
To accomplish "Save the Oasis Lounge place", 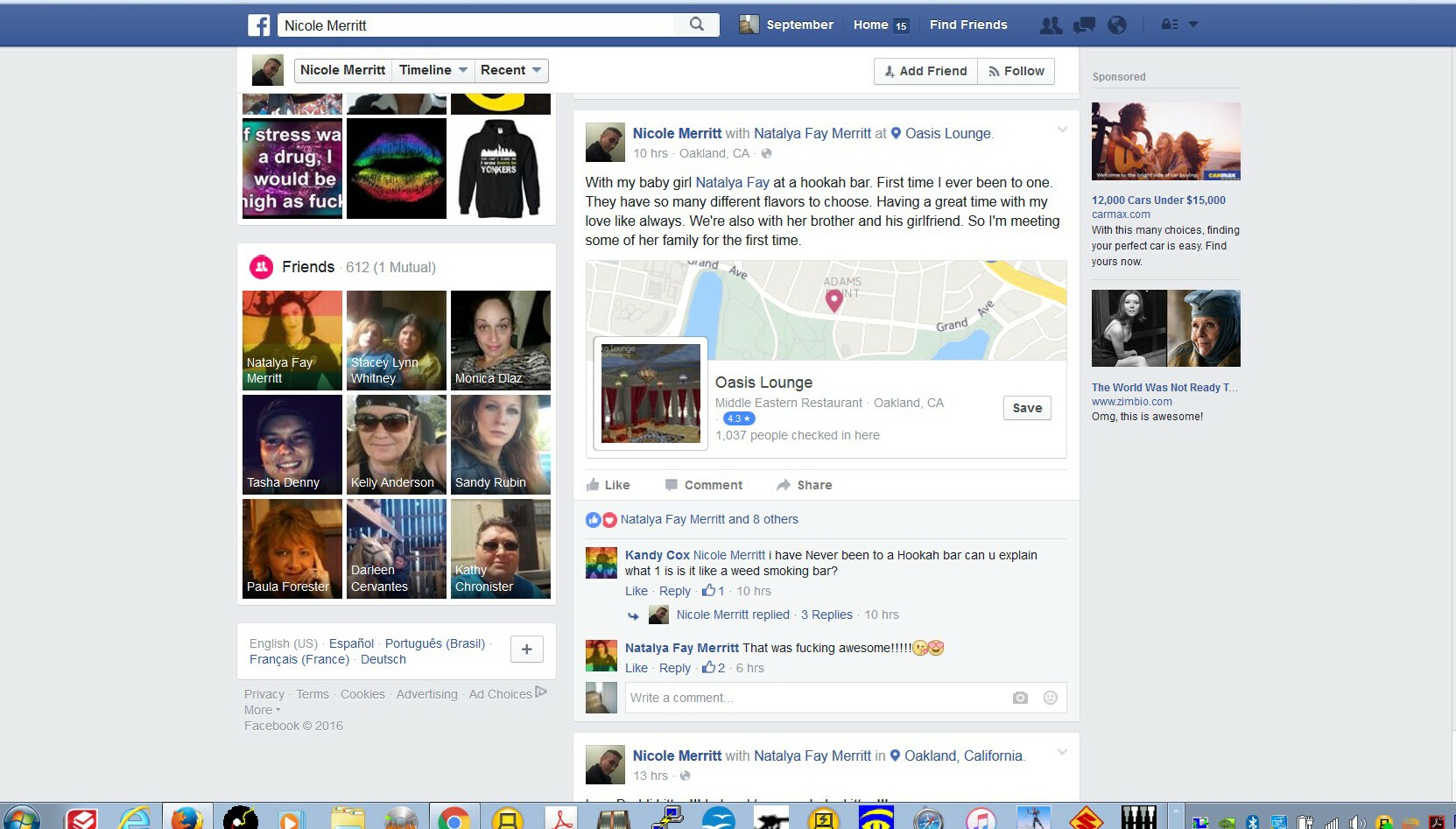I will (x=1027, y=408).
